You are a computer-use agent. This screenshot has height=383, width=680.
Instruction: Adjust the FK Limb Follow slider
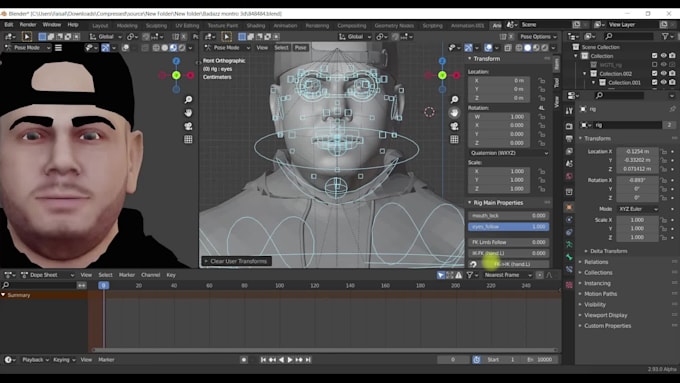click(x=508, y=242)
